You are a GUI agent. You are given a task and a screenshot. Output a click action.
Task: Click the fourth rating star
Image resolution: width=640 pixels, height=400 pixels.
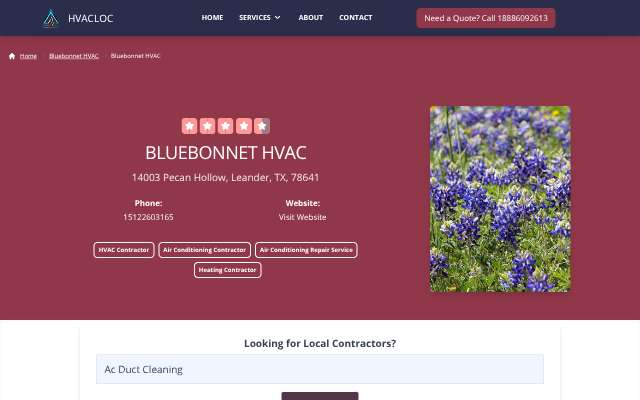point(244,126)
